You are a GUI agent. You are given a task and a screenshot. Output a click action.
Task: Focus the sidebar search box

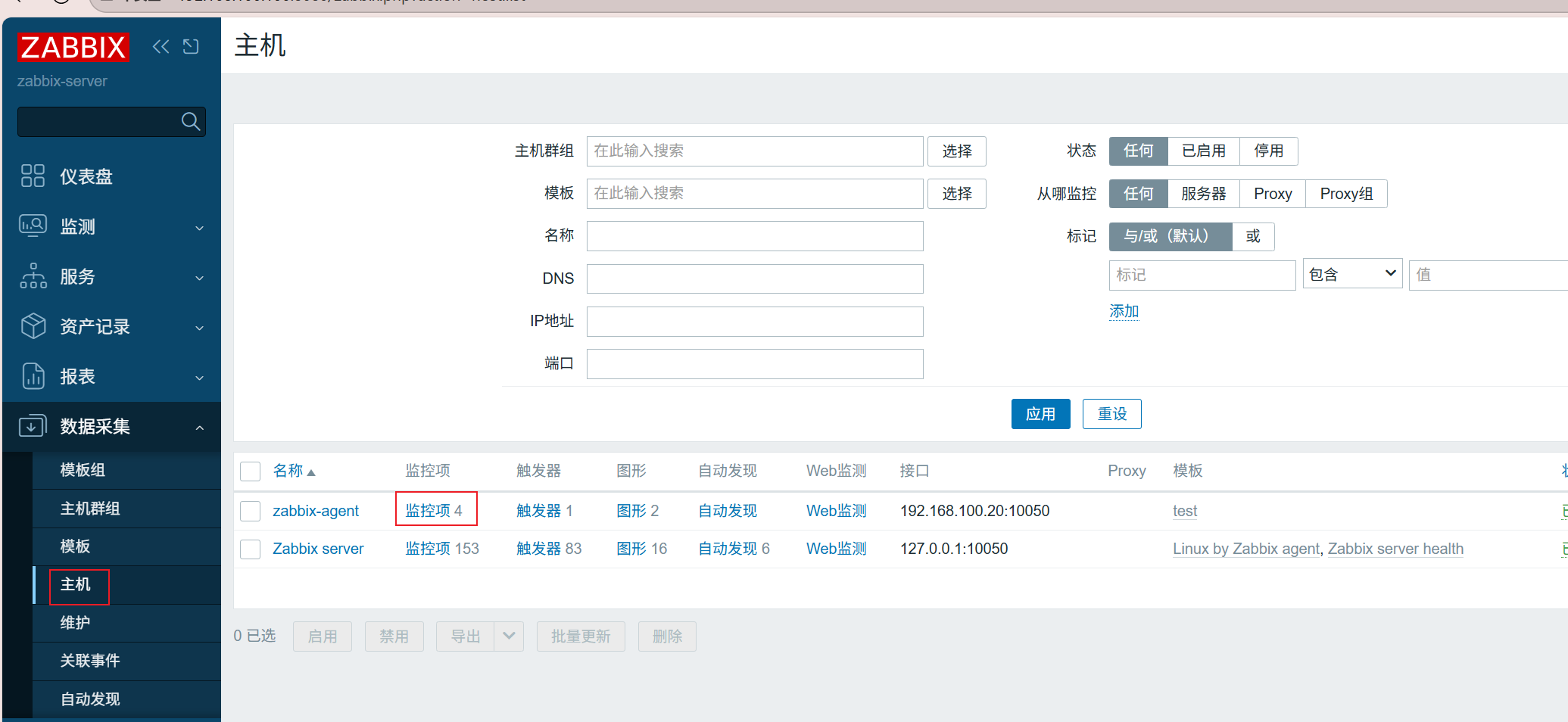[111, 121]
